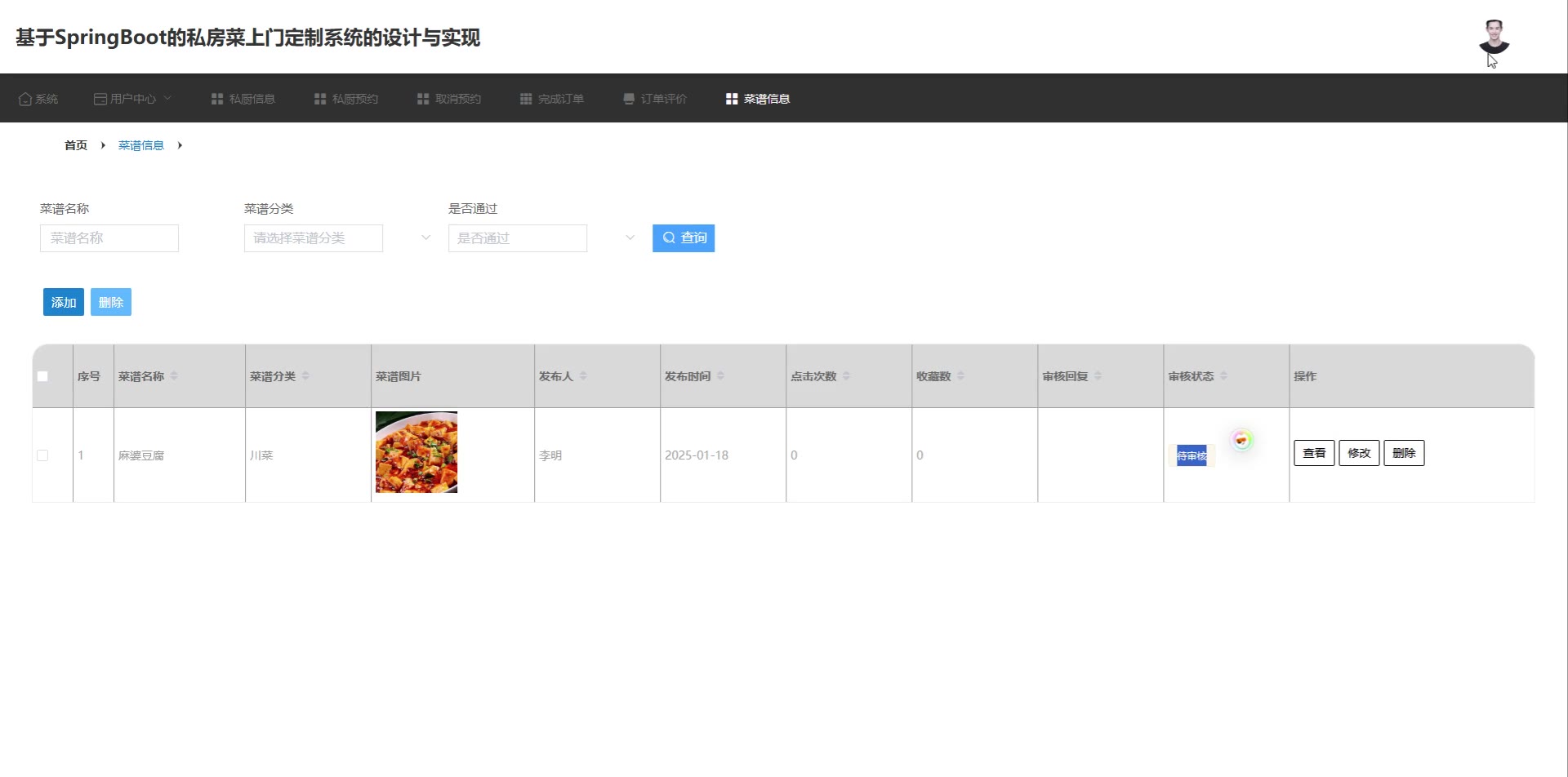1568x777 pixels.
Task: Go to 订单评价 menu item
Action: click(x=655, y=99)
